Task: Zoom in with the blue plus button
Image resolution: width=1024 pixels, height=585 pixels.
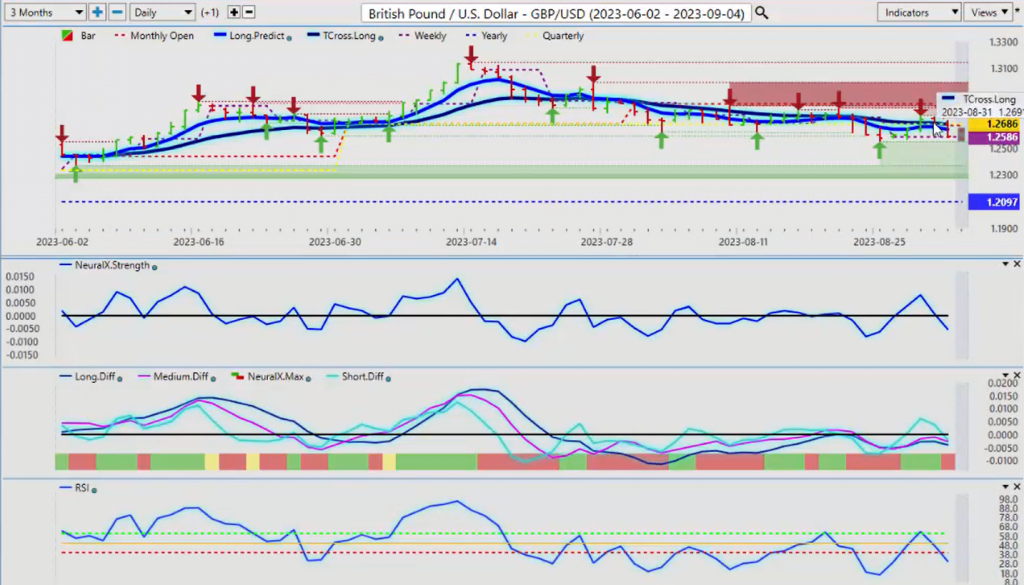Action: click(x=97, y=12)
